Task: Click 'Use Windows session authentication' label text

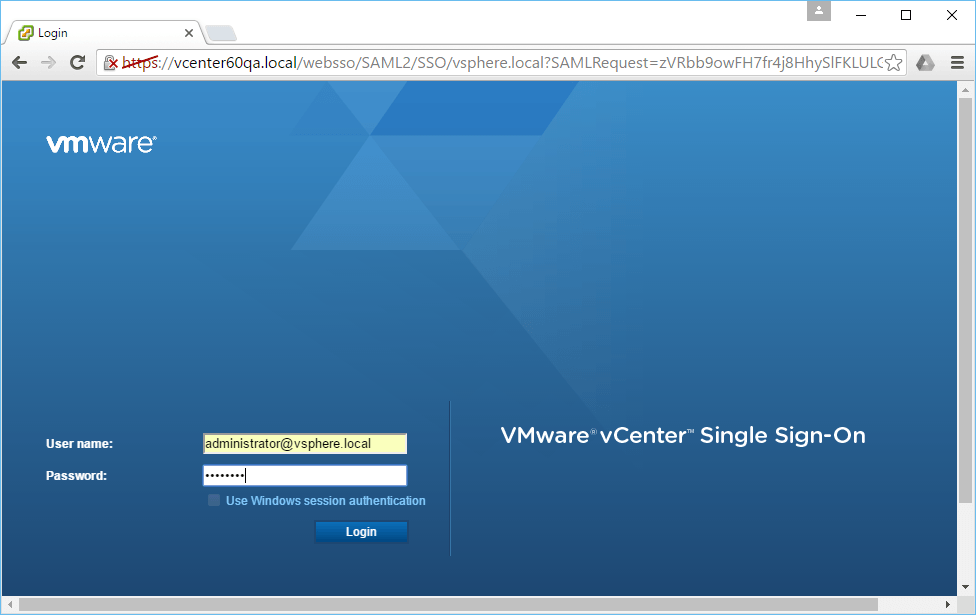Action: coord(326,500)
